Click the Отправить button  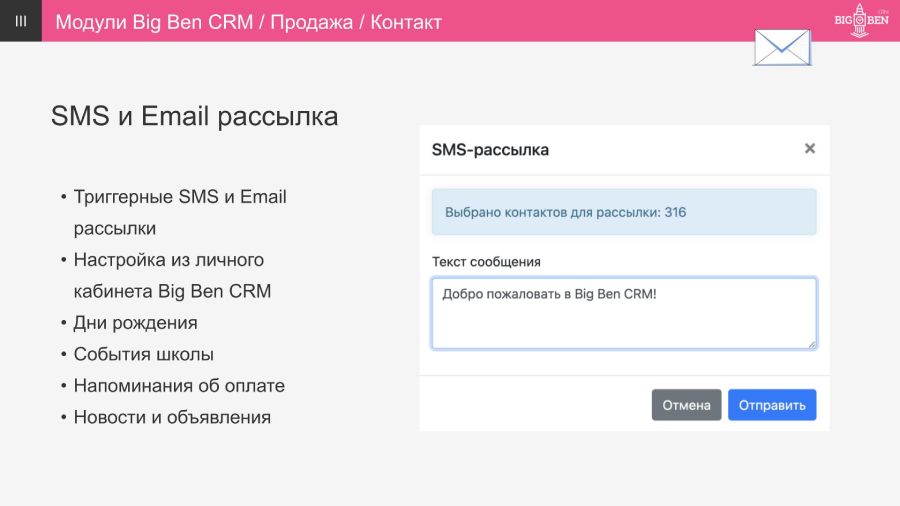coord(772,405)
